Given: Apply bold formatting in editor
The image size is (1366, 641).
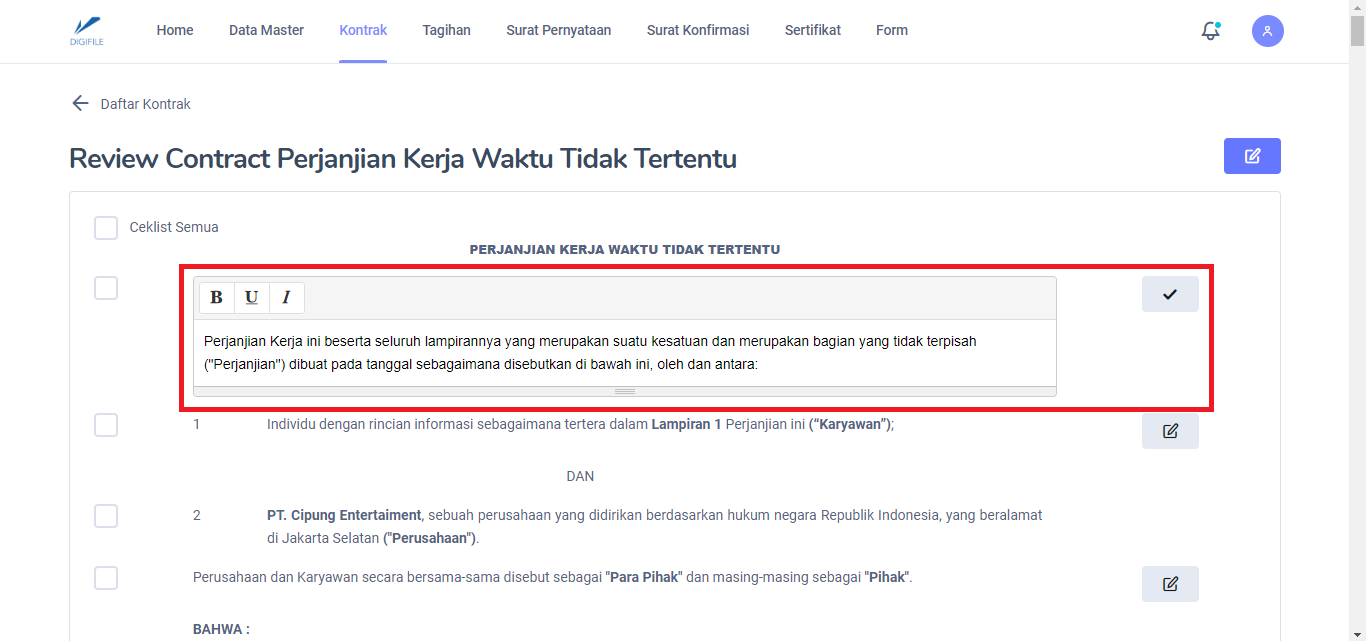Looking at the screenshot, I should 217,298.
